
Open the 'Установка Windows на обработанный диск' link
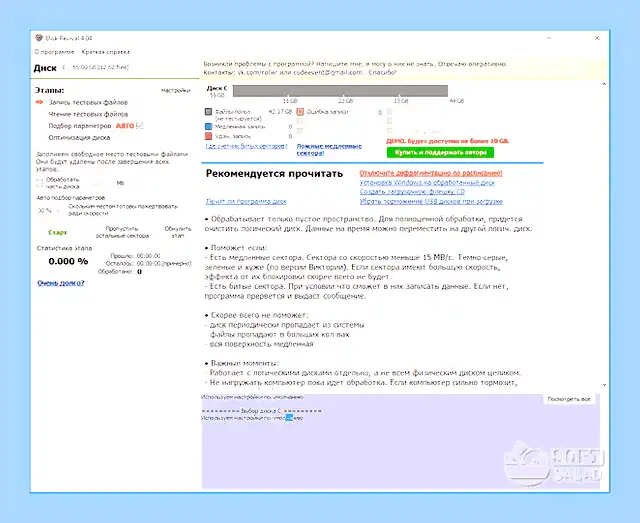427,182
